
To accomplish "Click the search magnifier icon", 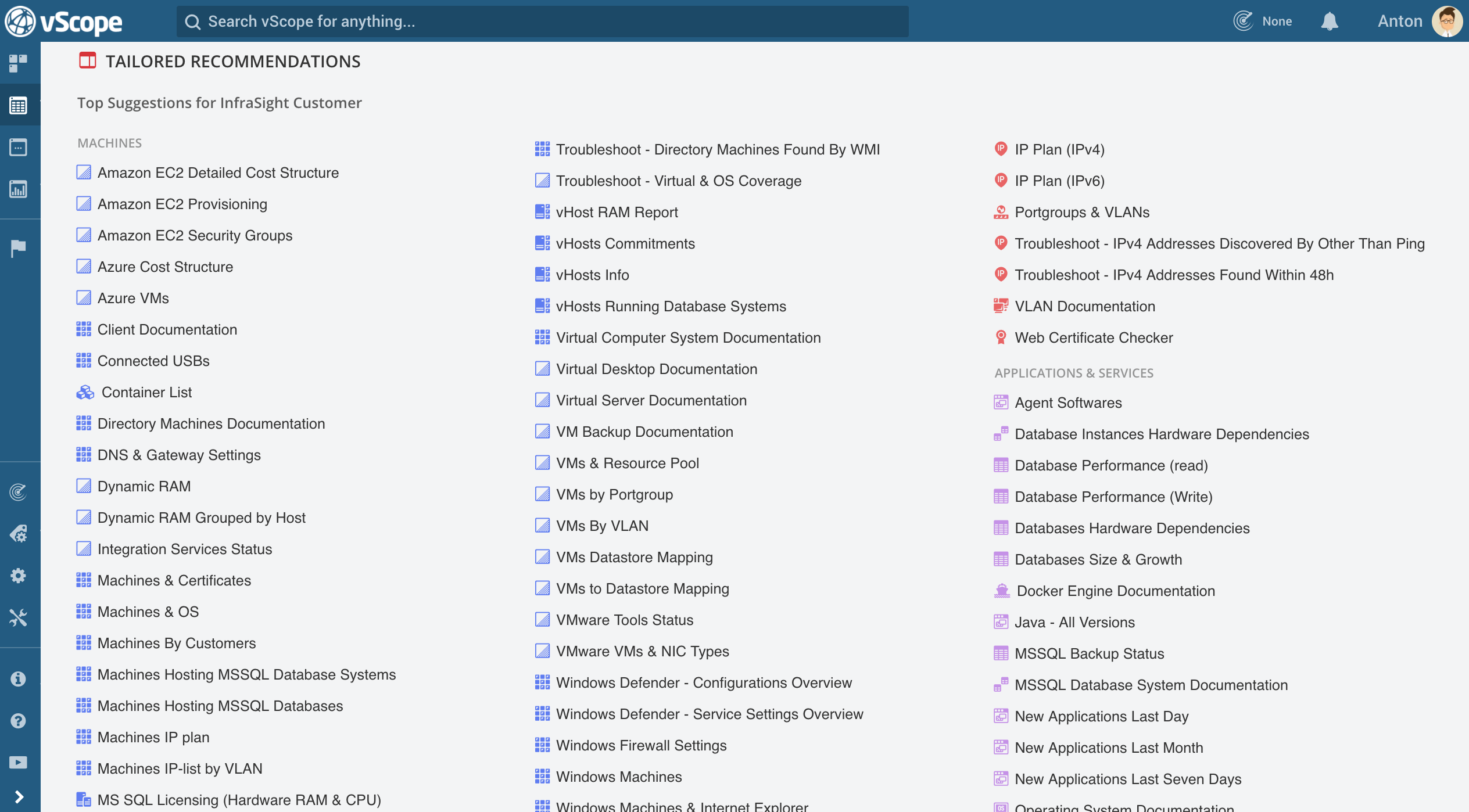I will 192,22.
